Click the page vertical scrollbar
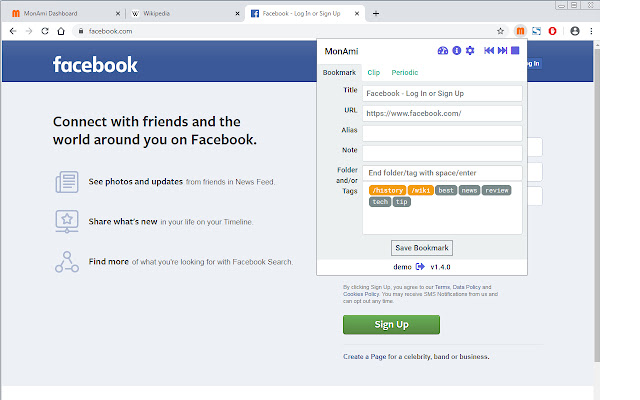The height and width of the screenshot is (400, 640). pos(597,204)
